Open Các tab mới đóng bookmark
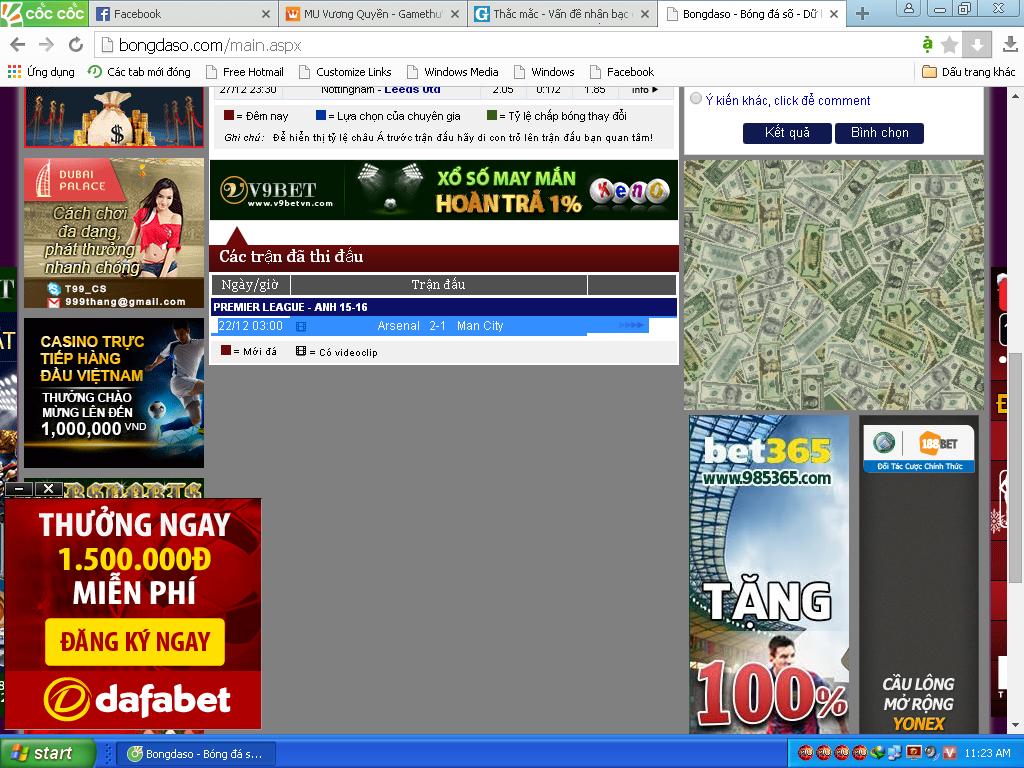 (x=139, y=72)
